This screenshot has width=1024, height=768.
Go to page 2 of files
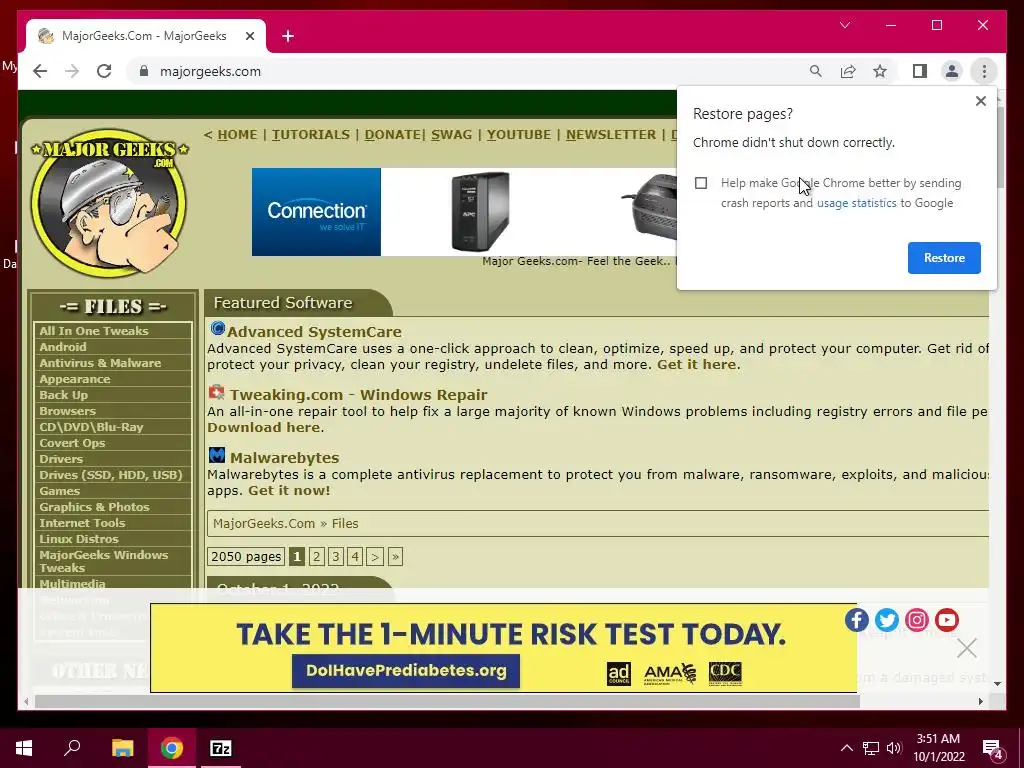click(x=316, y=556)
